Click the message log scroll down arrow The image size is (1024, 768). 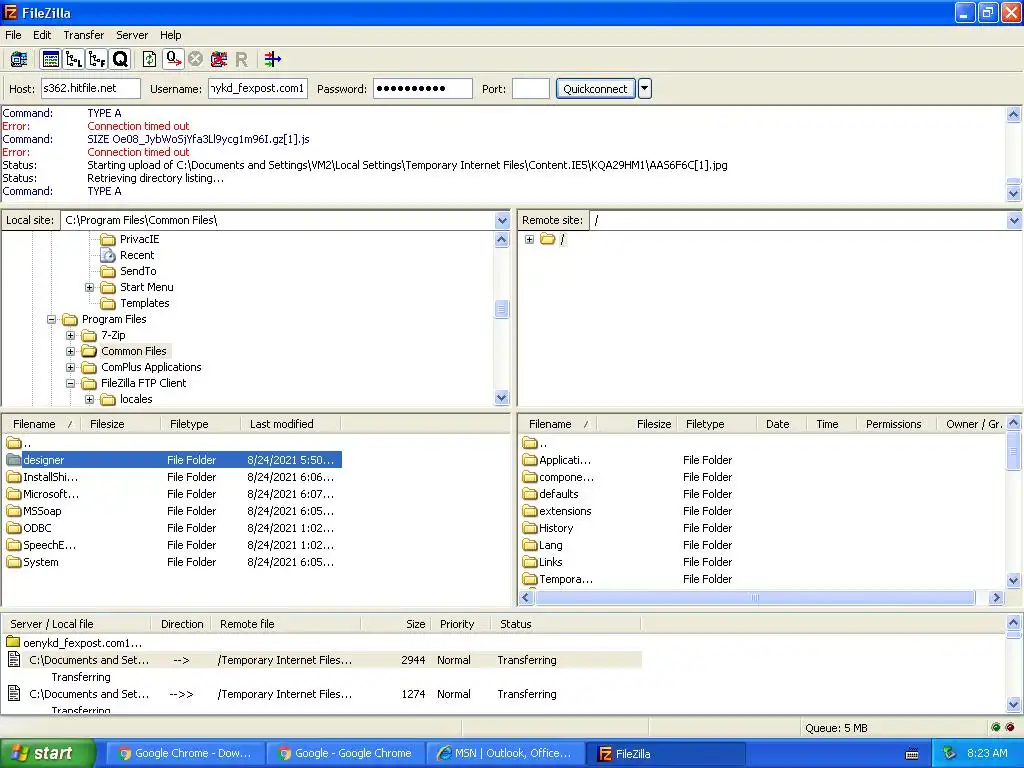click(x=1014, y=193)
